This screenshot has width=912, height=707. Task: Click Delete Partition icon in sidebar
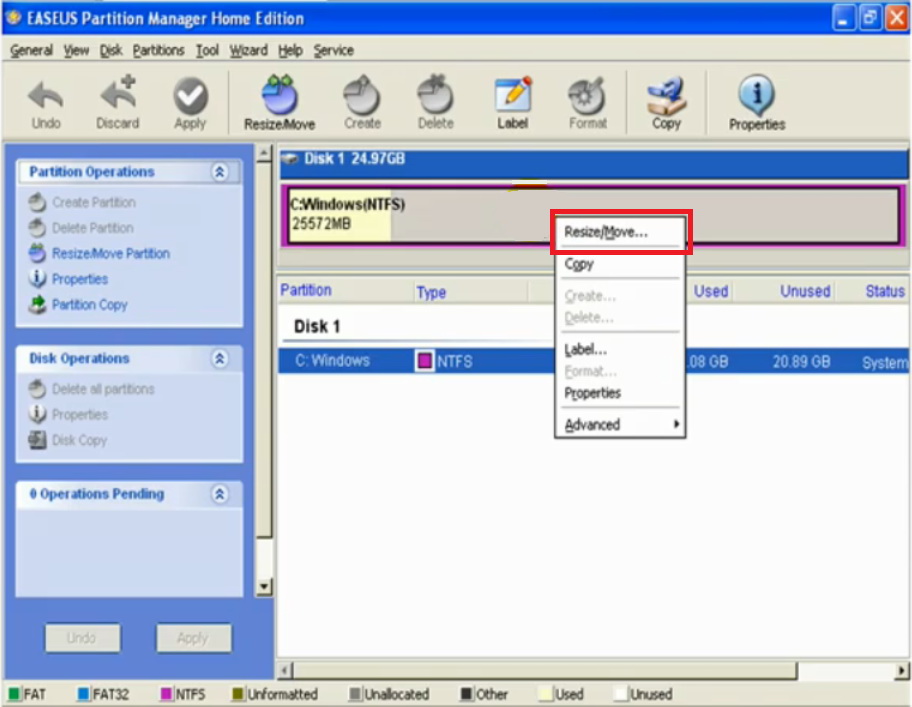point(37,228)
